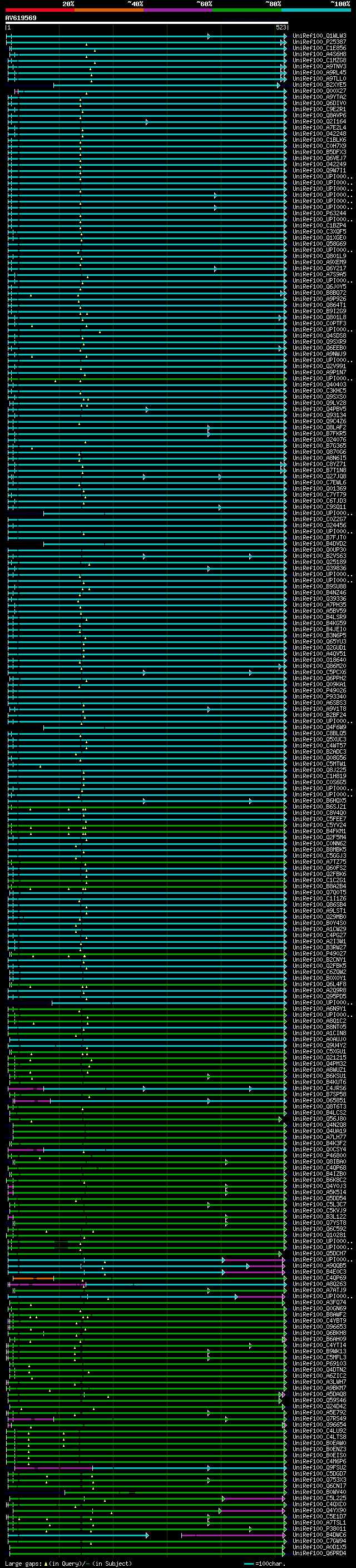Image resolution: width=356 pixels, height=1568 pixels.
Task: Click the yellow gap marker on UniRef100_C1E856 row
Action: (95, 51)
